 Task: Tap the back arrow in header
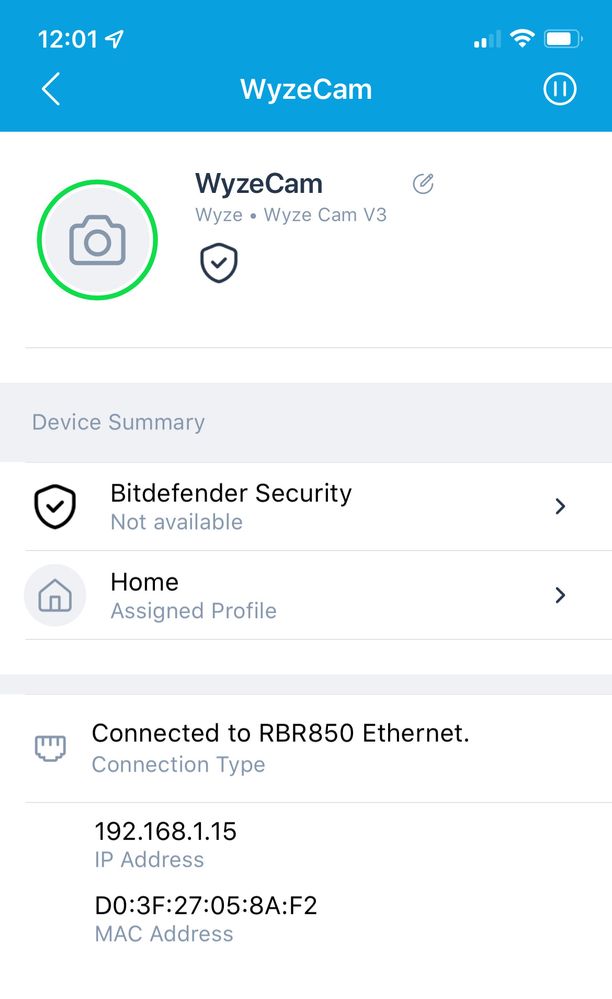click(51, 89)
